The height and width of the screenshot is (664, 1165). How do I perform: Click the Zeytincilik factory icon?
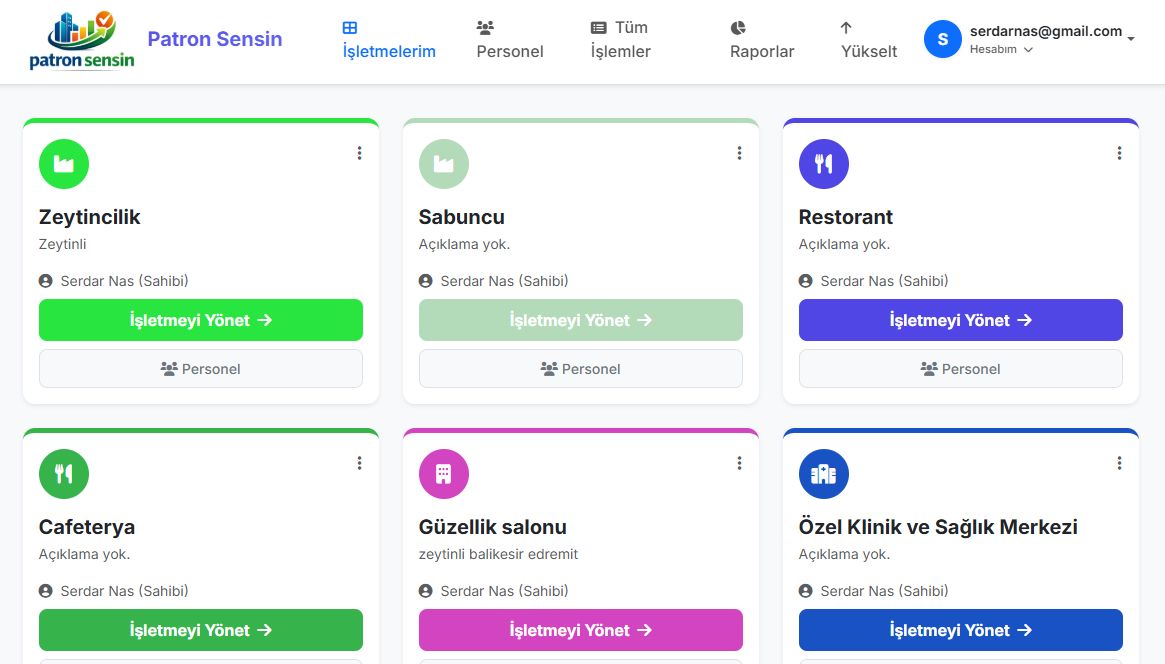[64, 164]
